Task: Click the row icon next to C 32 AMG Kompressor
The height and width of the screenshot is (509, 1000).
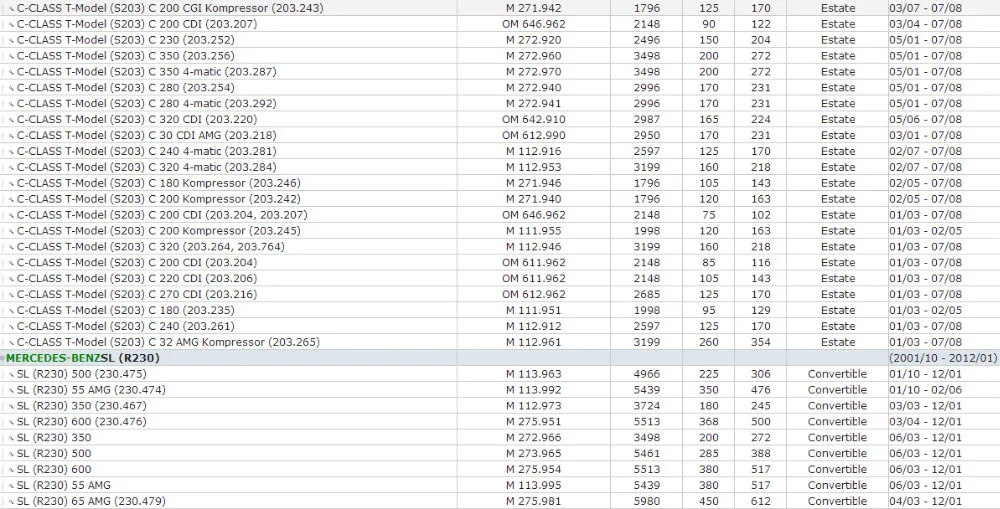Action: (x=11, y=343)
